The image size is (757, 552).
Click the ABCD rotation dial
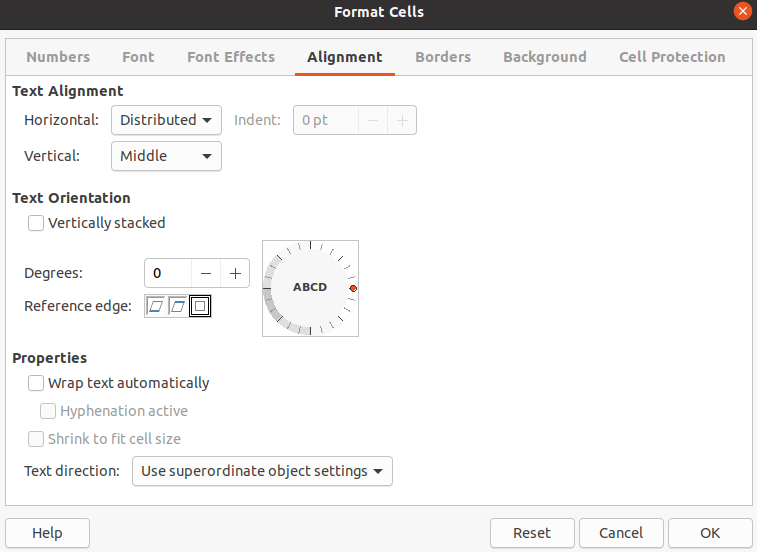[310, 288]
